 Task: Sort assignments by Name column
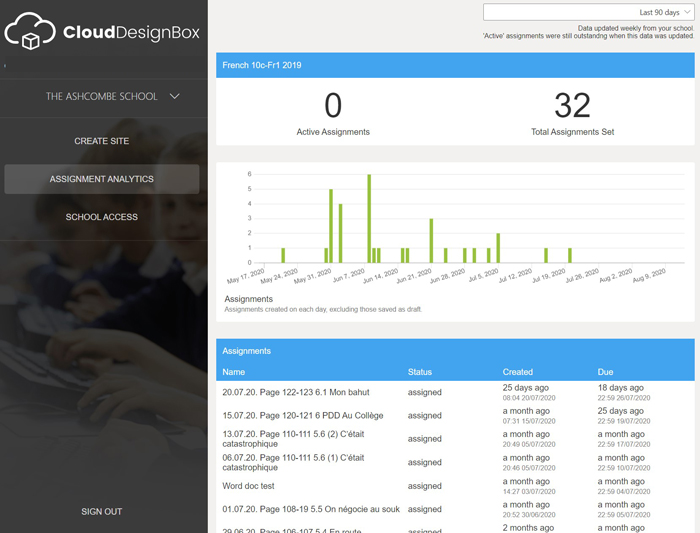point(233,372)
